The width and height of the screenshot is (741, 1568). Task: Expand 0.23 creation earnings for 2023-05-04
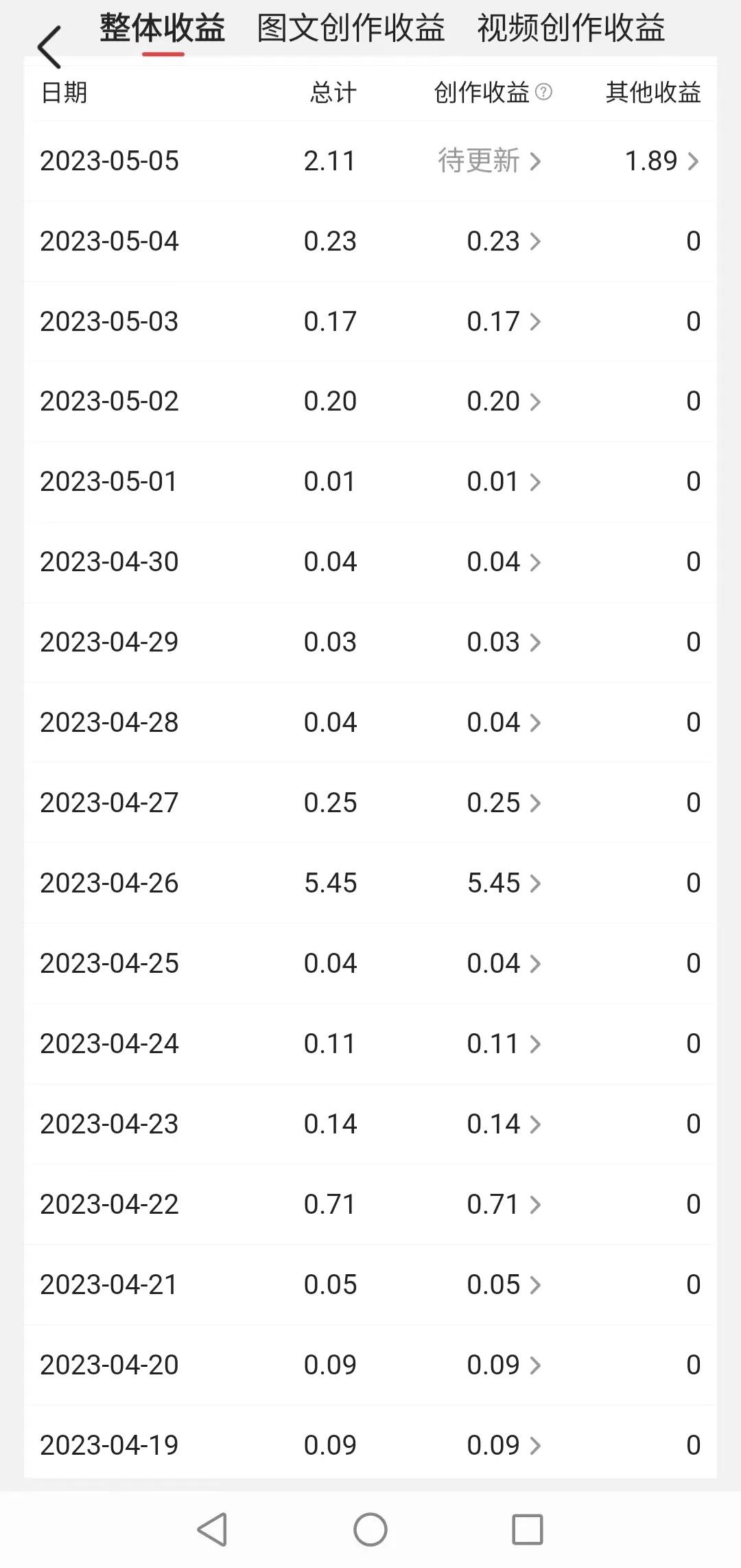pos(504,241)
